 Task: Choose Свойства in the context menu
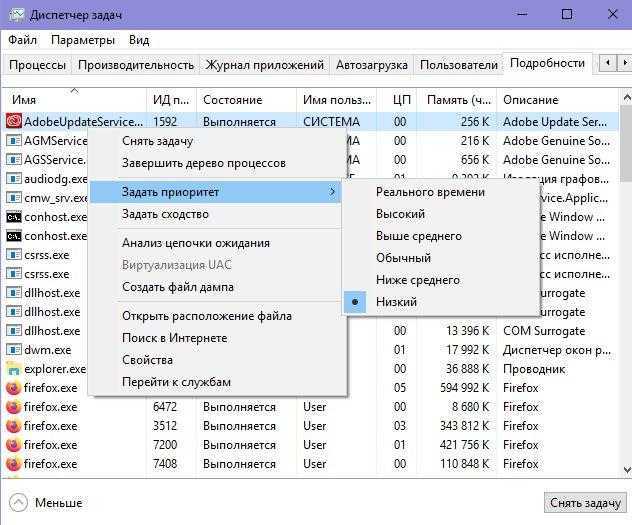click(x=147, y=360)
